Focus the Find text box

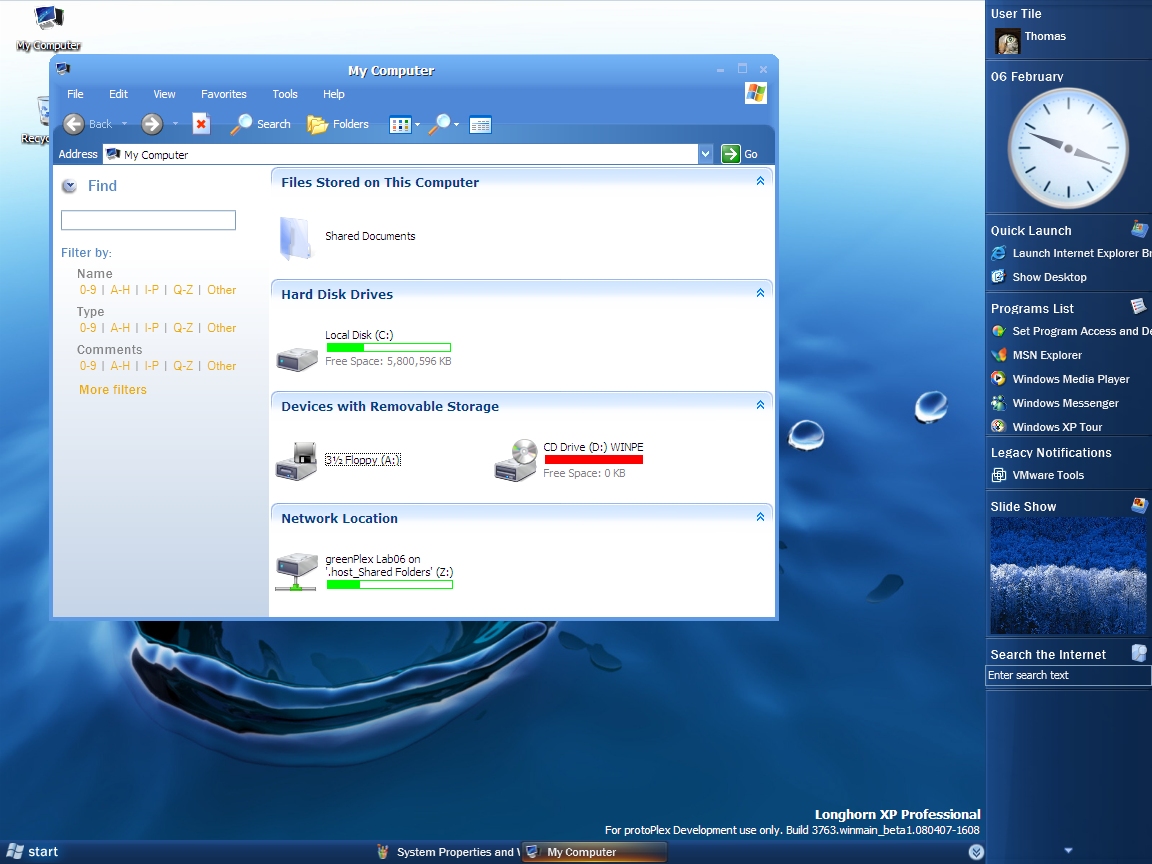148,220
